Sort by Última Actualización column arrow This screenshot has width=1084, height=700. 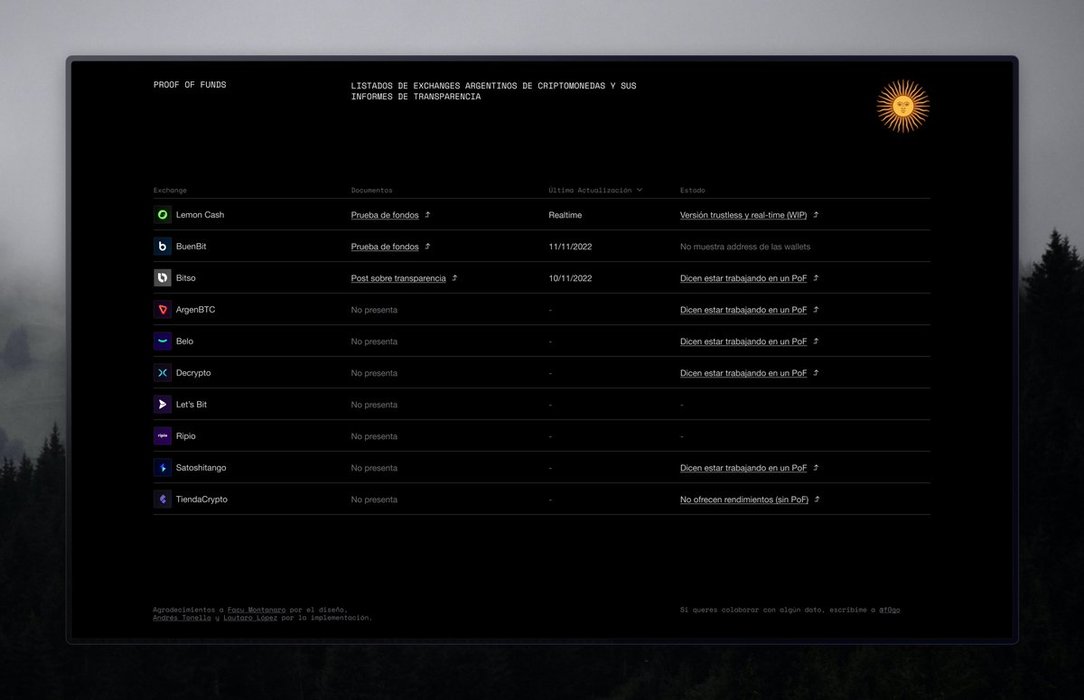click(x=639, y=190)
